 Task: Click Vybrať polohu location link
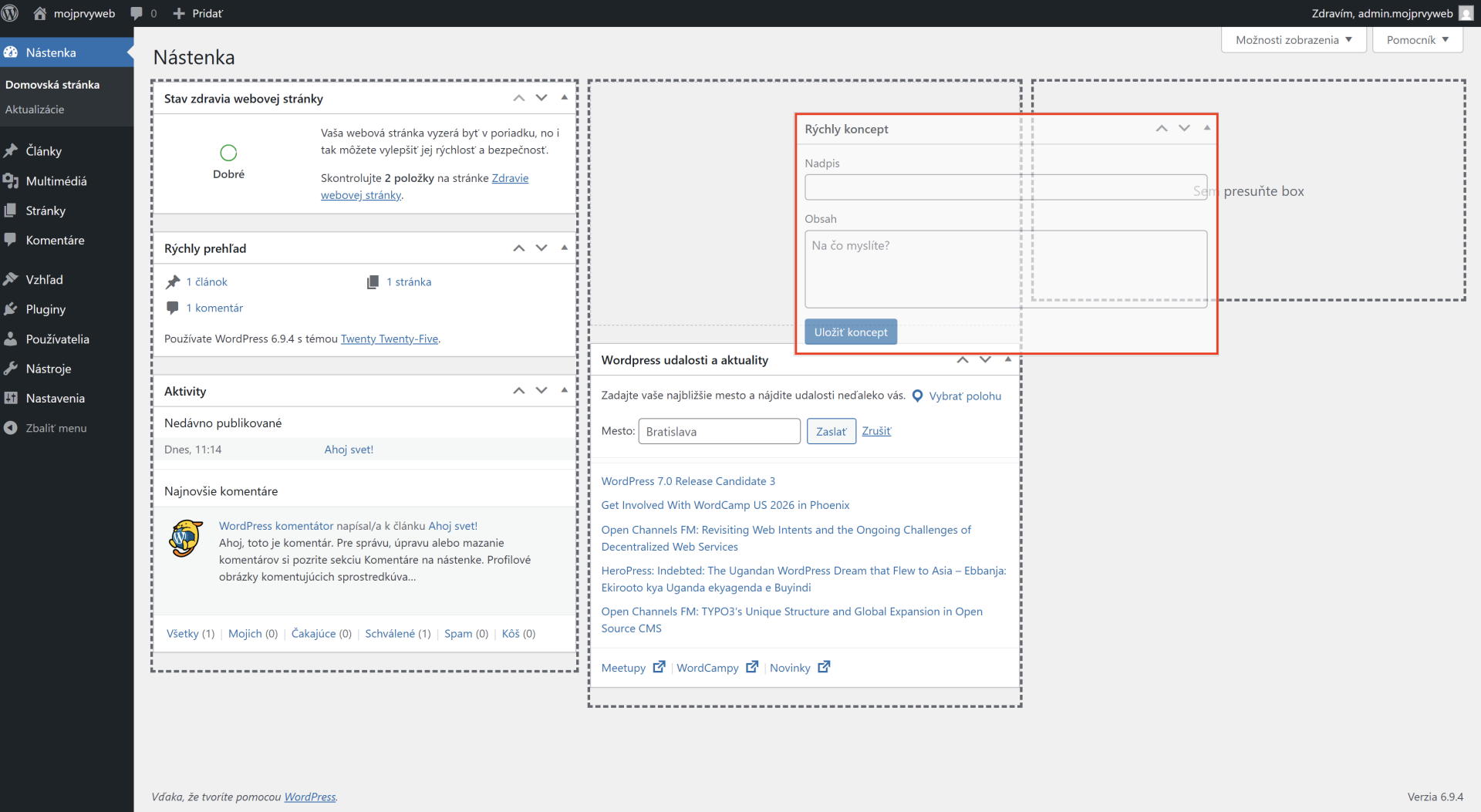click(965, 396)
